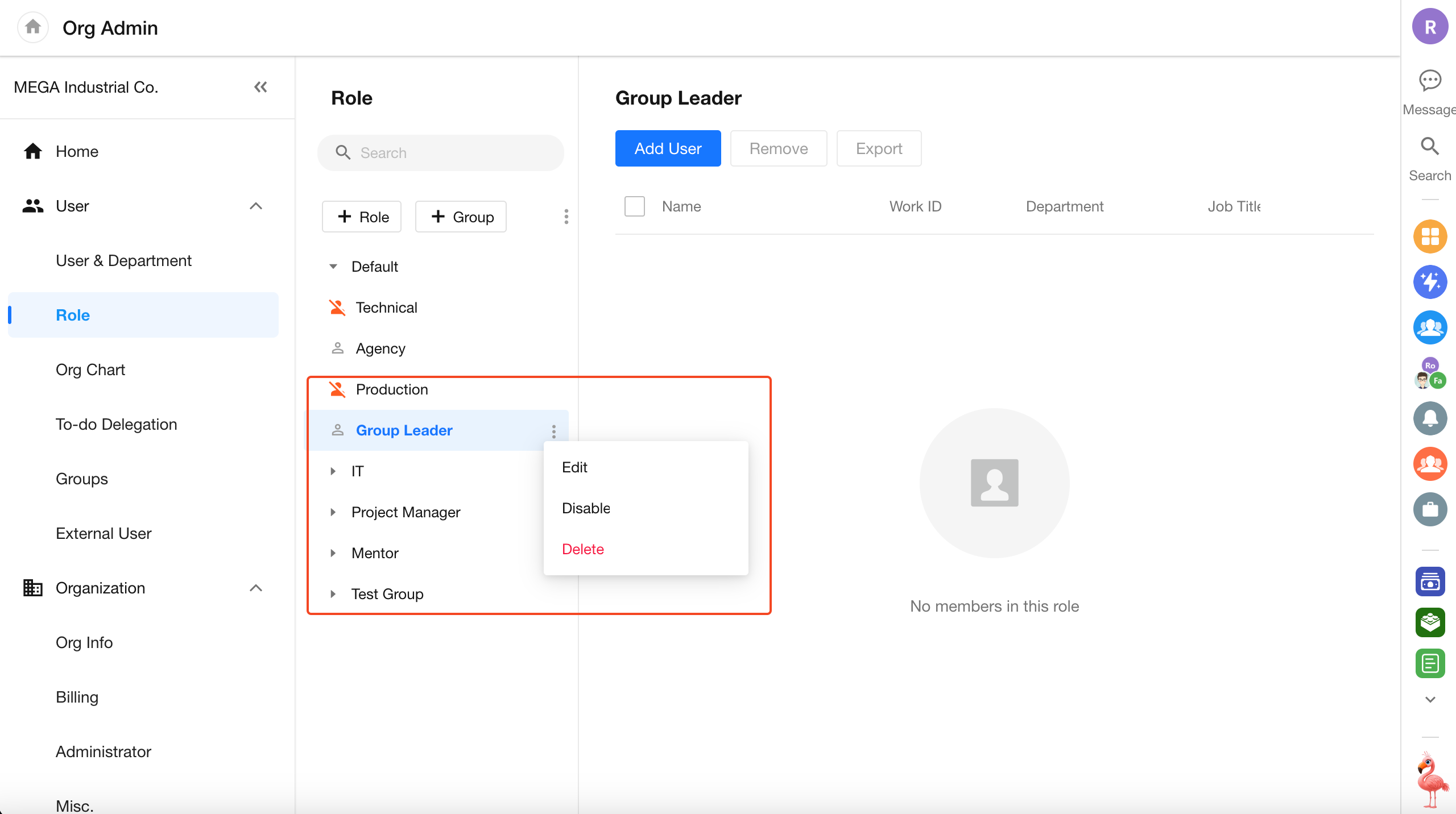
Task: Open the blue lightning bolt app icon
Action: pos(1430,282)
